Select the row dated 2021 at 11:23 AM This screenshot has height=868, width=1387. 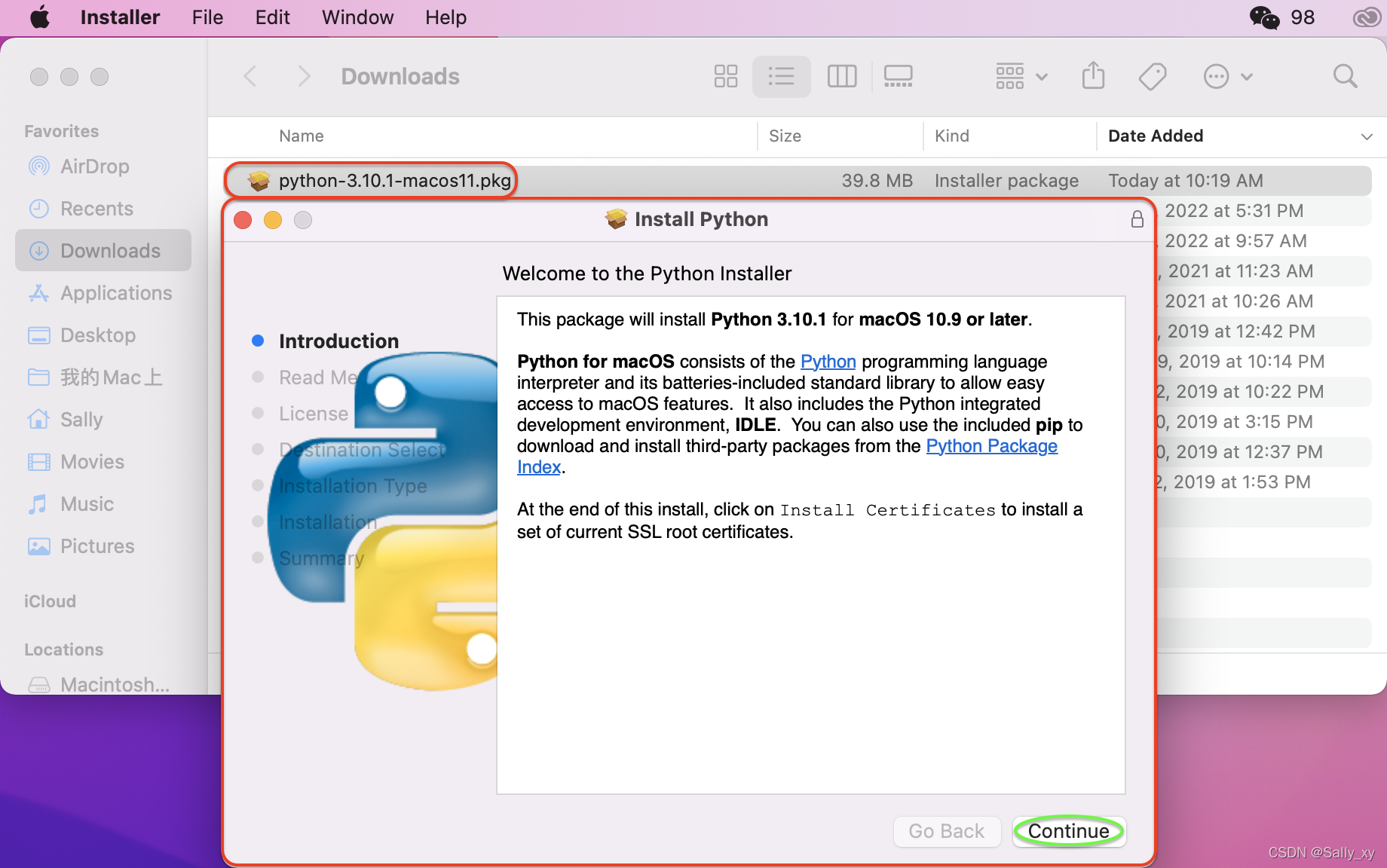(x=1263, y=271)
